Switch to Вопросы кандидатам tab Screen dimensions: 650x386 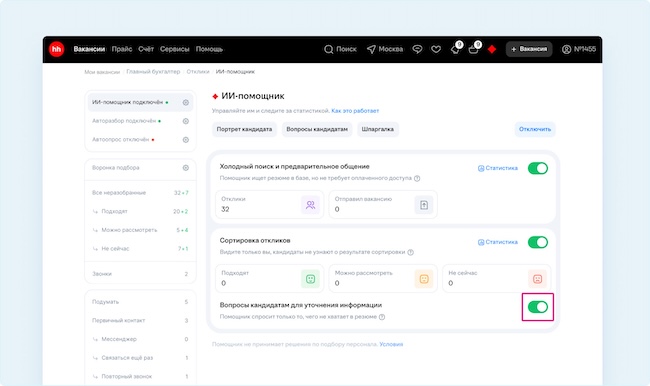pos(317,129)
